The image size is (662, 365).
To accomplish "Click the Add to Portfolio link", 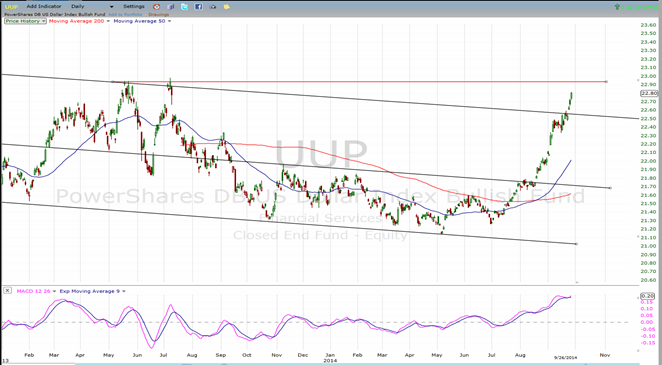I will tap(125, 14).
